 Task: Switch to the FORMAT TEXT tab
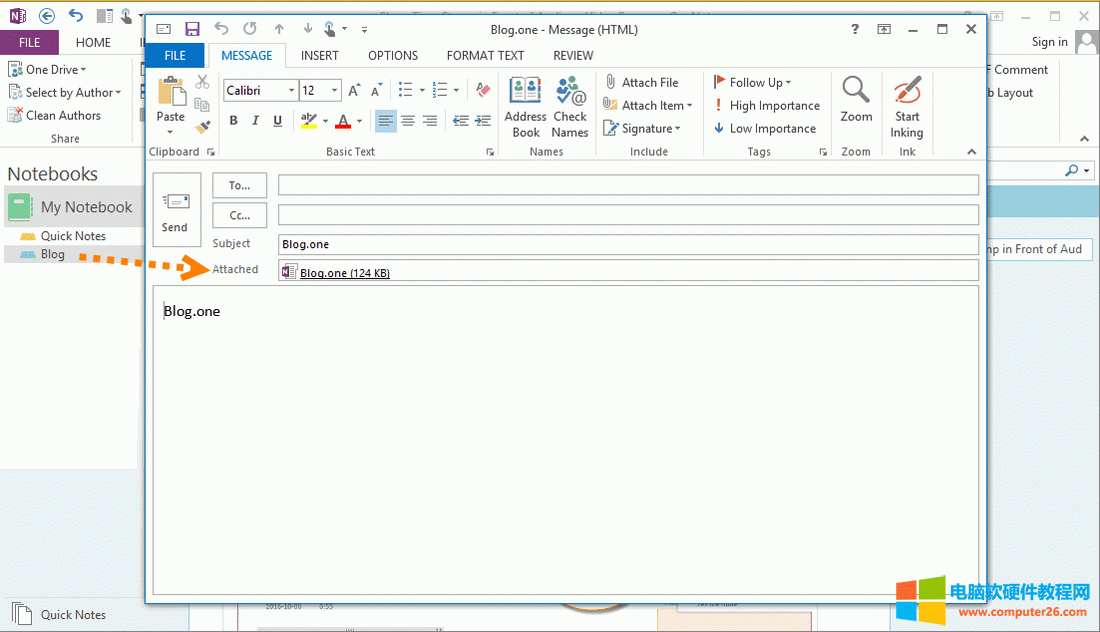[x=485, y=55]
